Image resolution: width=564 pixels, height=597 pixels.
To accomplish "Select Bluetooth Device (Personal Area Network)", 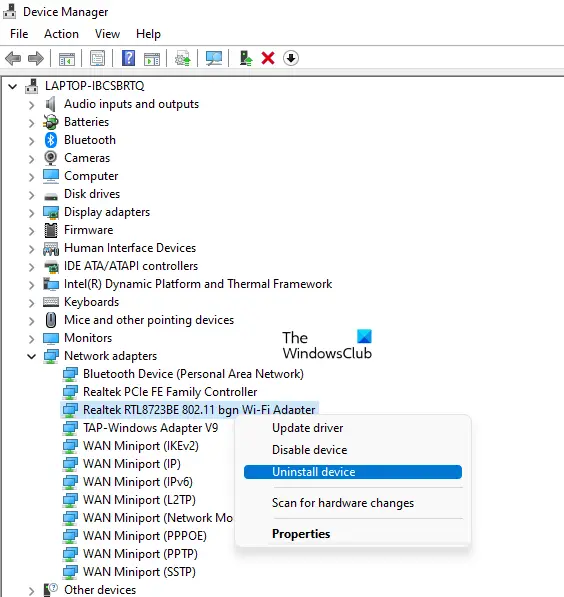I will click(193, 374).
